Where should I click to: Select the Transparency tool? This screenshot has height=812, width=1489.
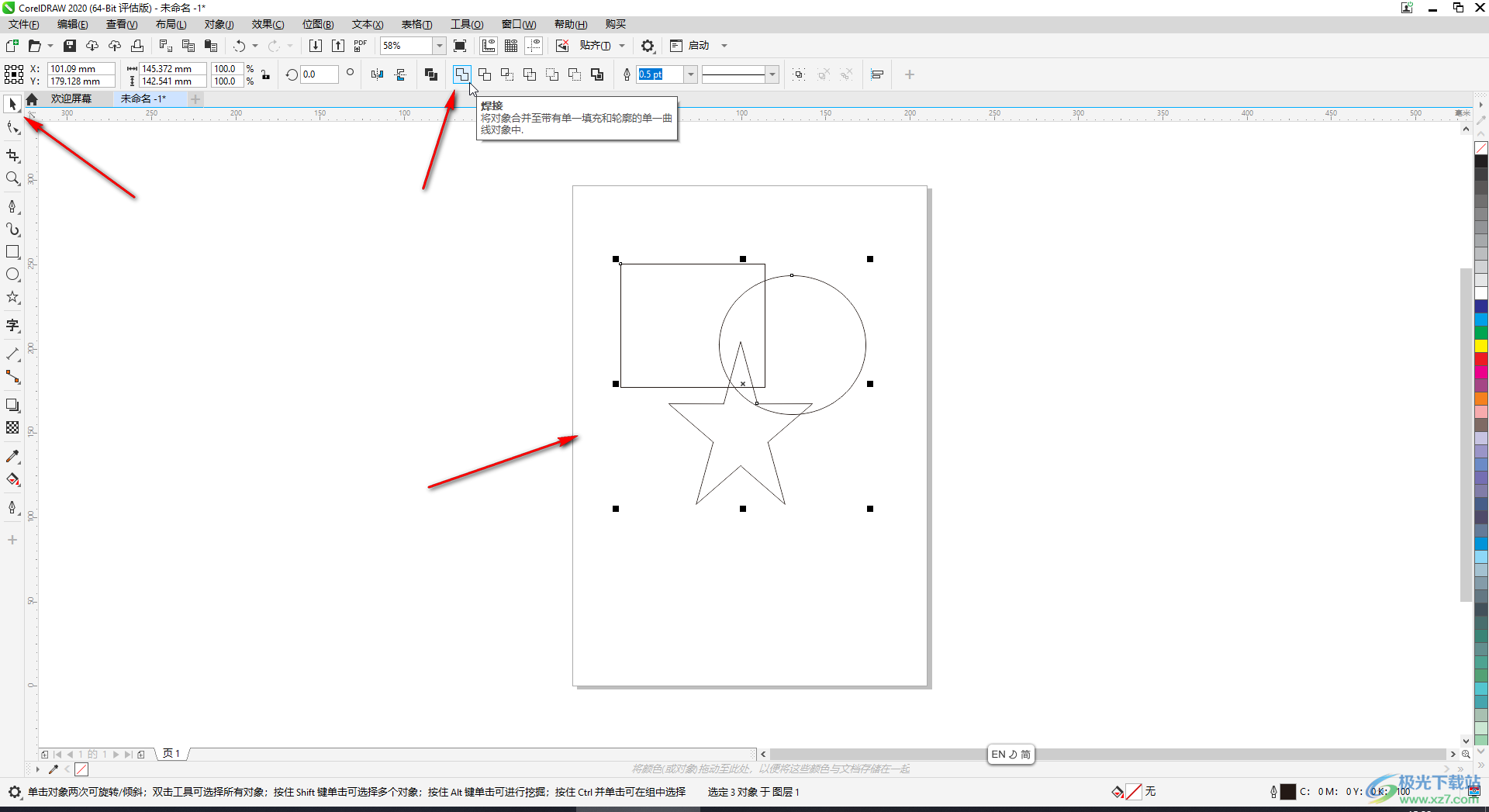pos(12,427)
